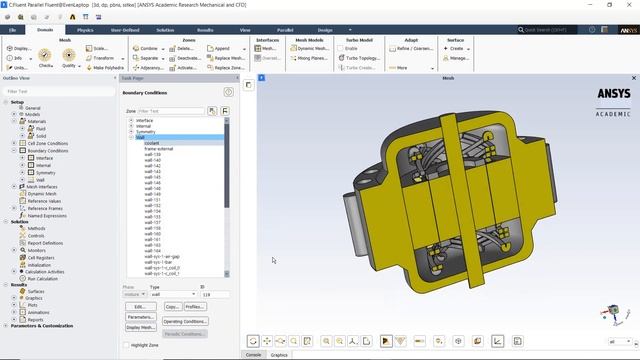Open the Phase mixture dropdown
This screenshot has width=640, height=360.
(134, 294)
